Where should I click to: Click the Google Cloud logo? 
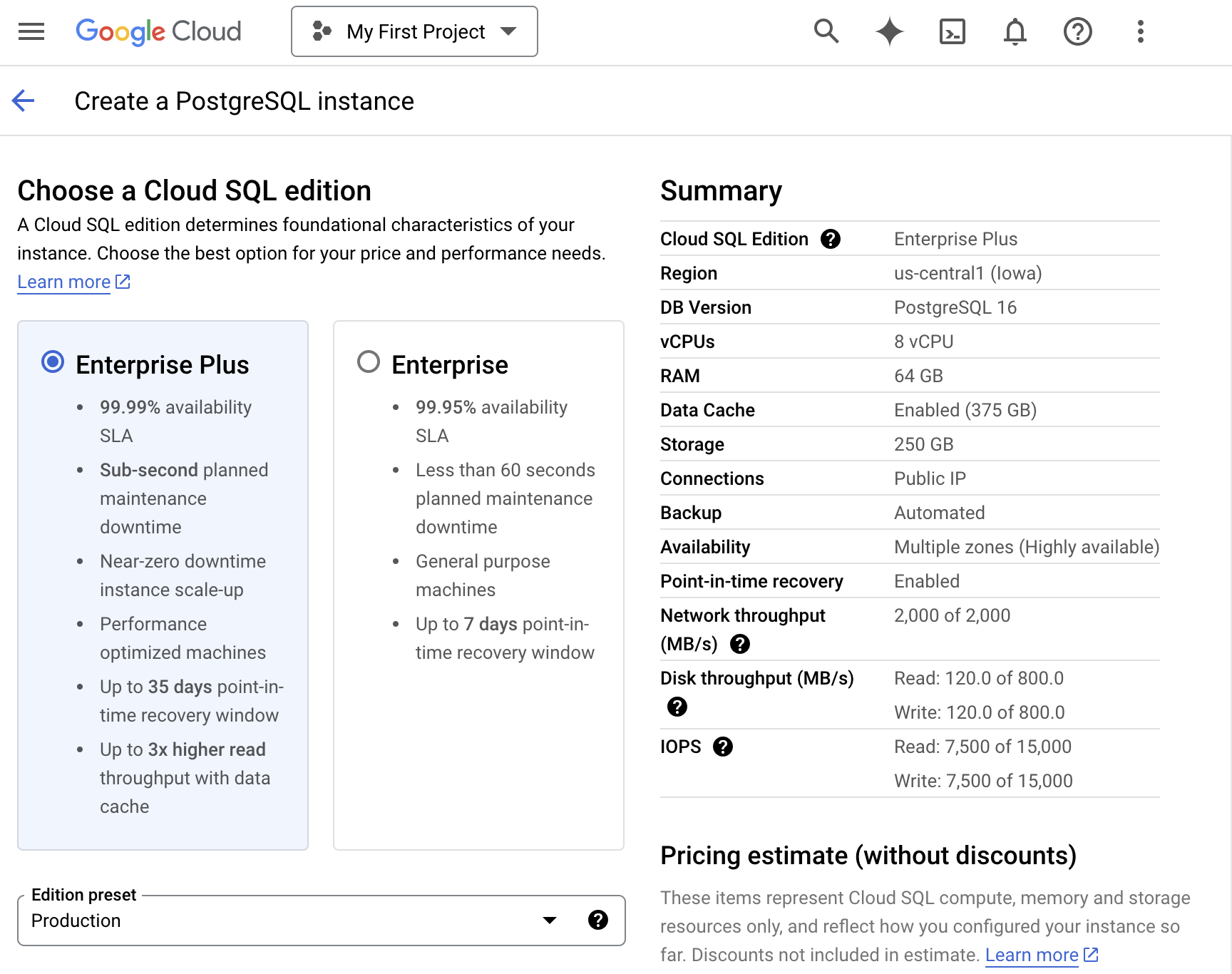158,31
